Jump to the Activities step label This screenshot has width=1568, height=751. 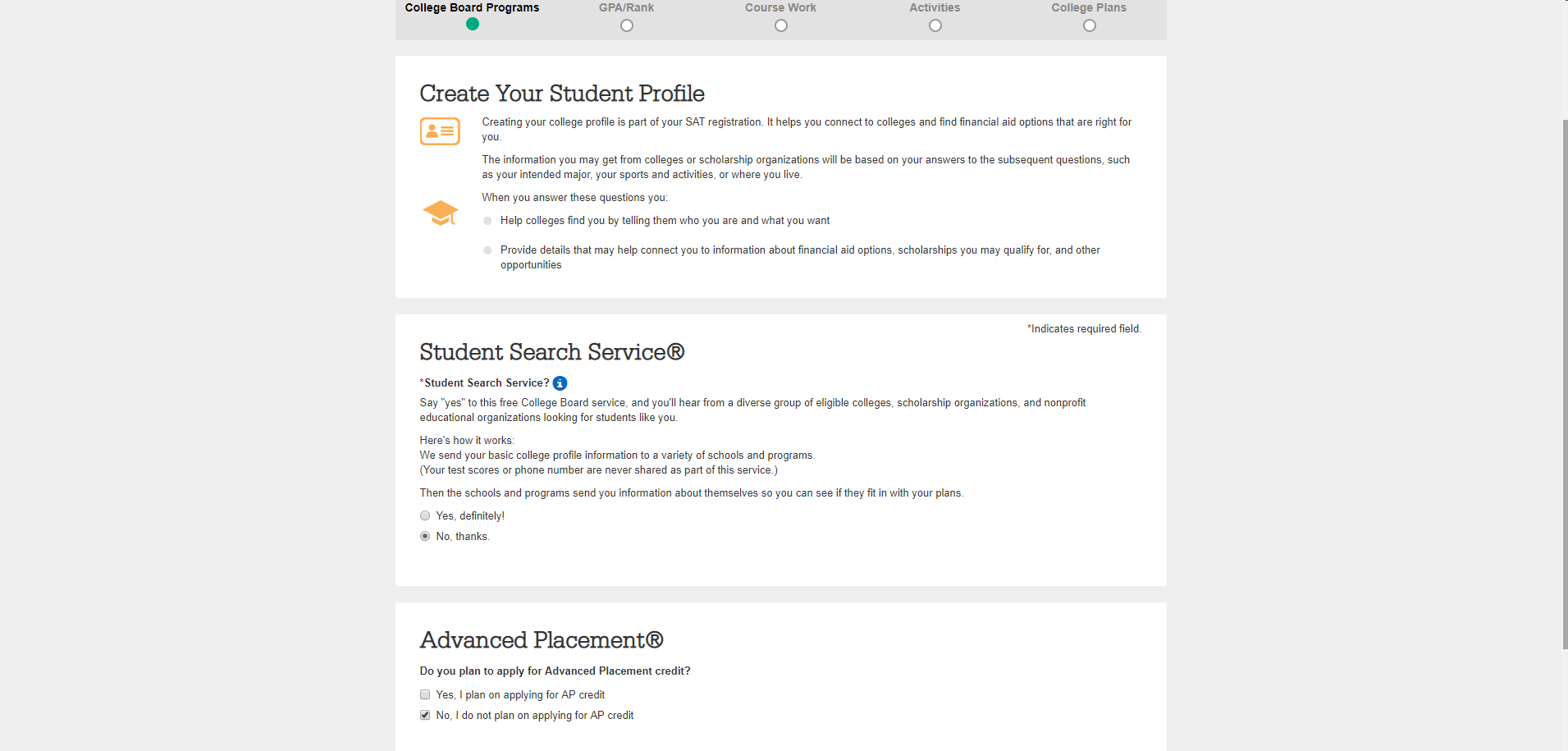click(x=935, y=7)
